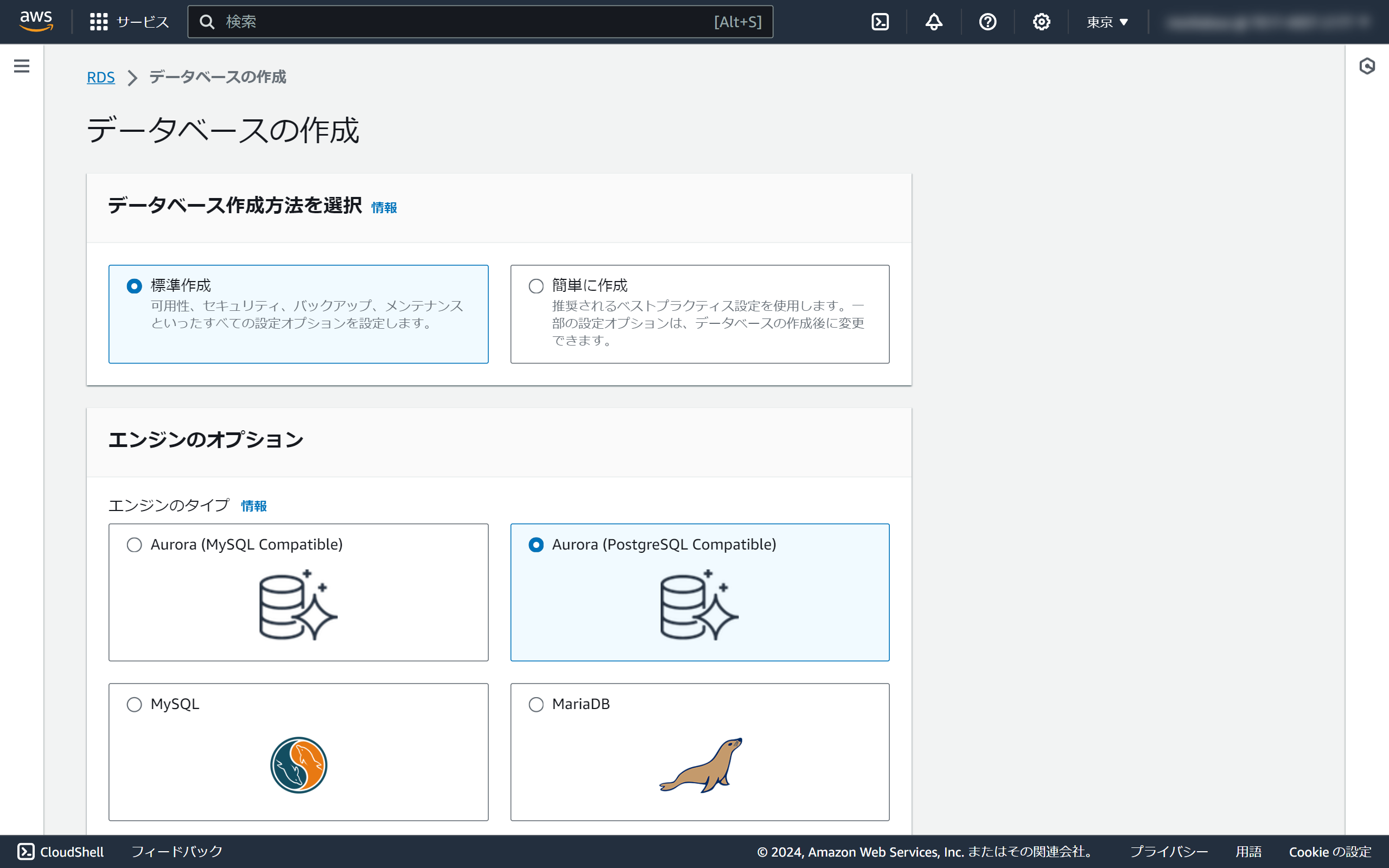The width and height of the screenshot is (1389, 868).
Task: Open CloudShell from the top navigation bar
Action: [880, 22]
